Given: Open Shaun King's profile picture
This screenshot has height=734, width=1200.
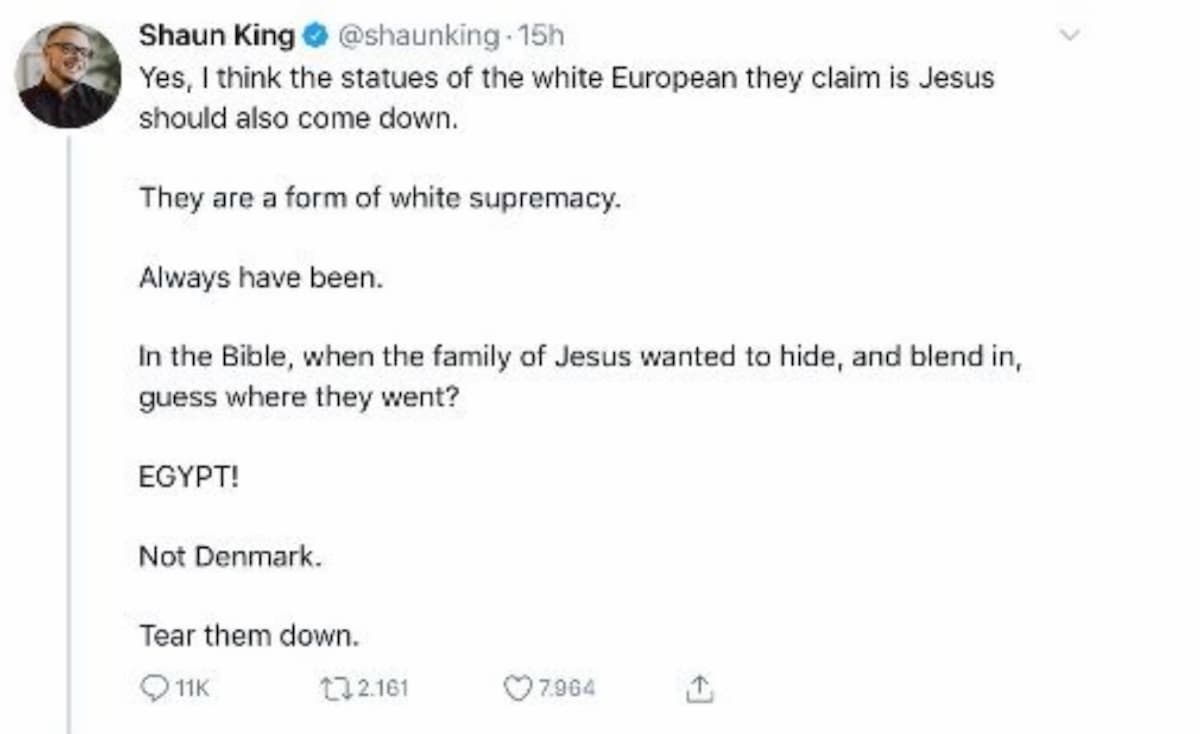Looking at the screenshot, I should click(70, 75).
